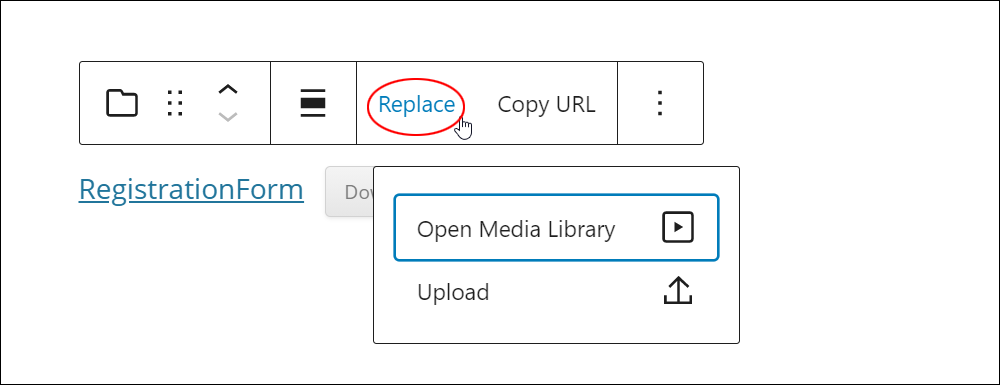The width and height of the screenshot is (1000, 385).
Task: Move the block down with the gray arrow
Action: tap(228, 117)
